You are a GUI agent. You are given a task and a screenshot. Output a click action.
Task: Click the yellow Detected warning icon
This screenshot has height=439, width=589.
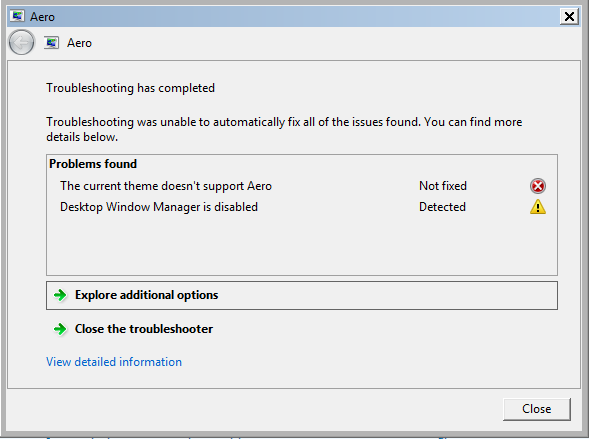coord(538,207)
